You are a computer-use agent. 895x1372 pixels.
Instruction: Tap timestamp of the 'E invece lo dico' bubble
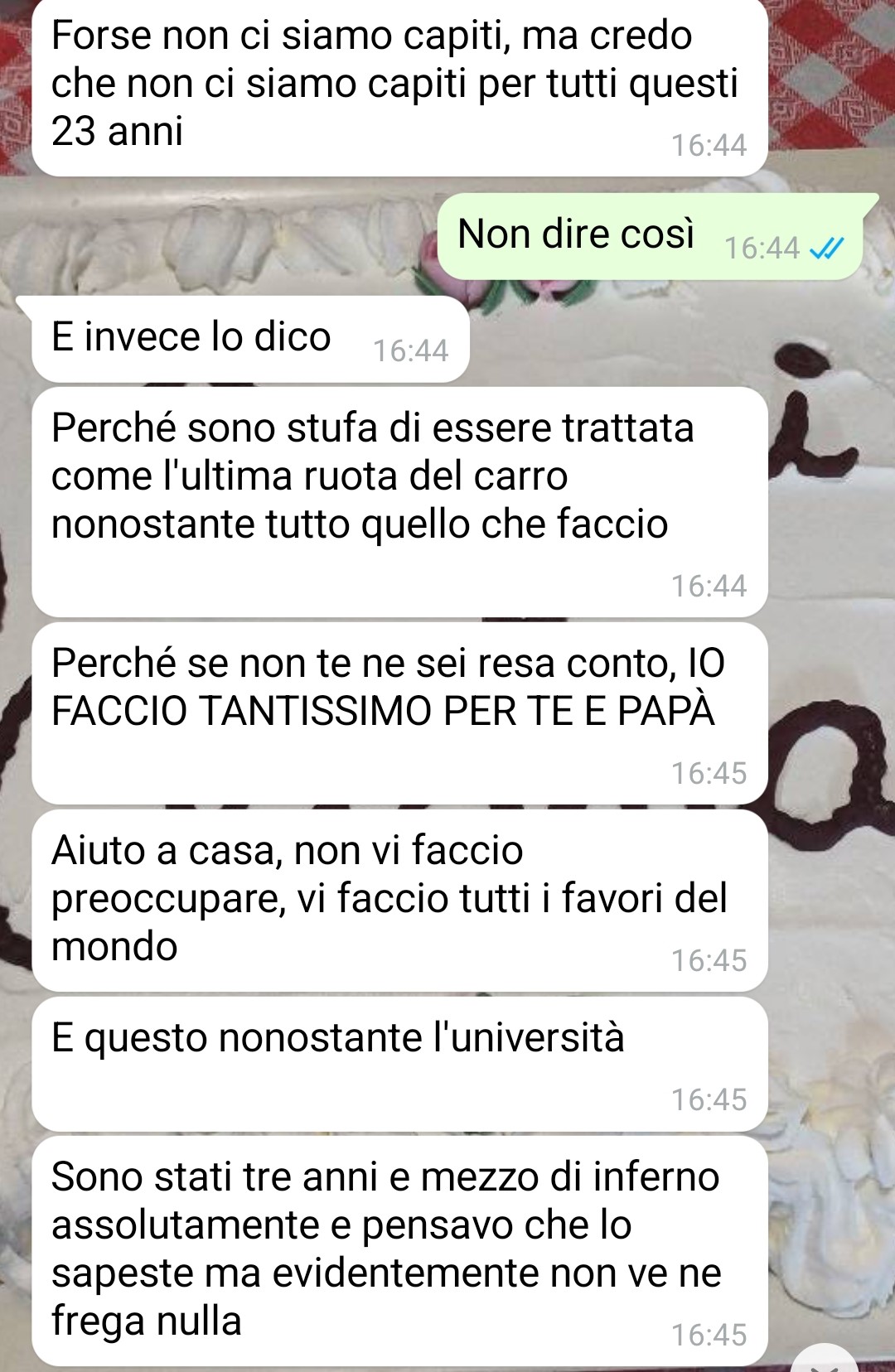[410, 350]
